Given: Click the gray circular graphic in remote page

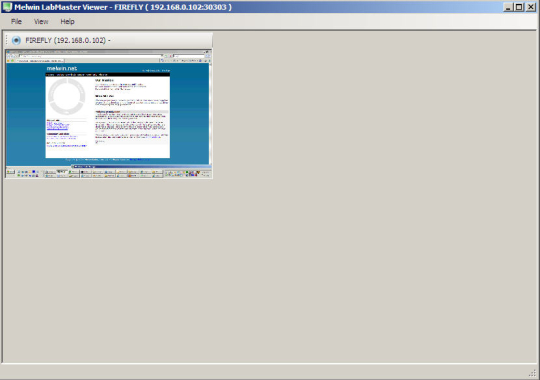Looking at the screenshot, I should click(66, 96).
